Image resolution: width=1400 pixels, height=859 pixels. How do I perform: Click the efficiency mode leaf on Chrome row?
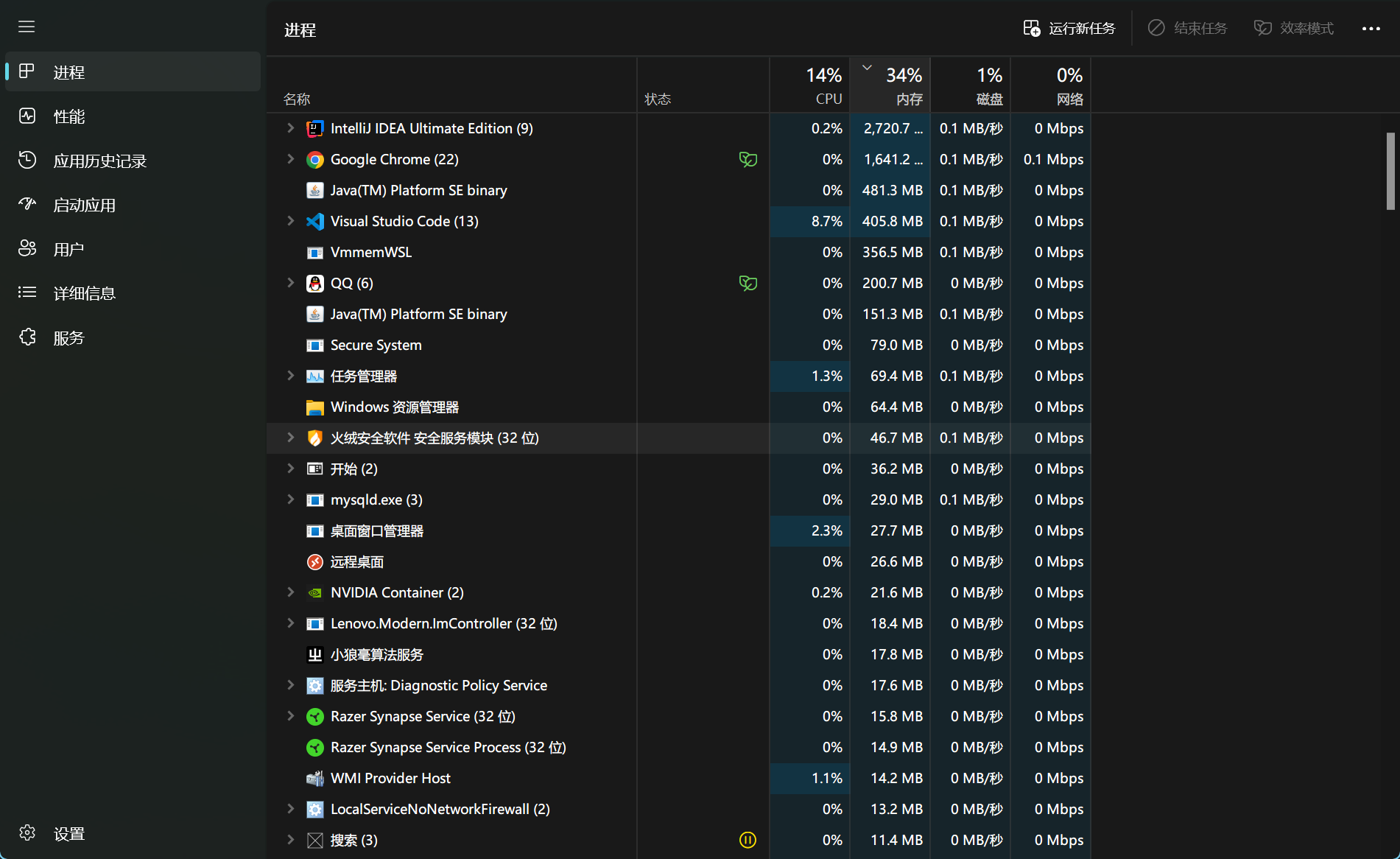(x=748, y=160)
